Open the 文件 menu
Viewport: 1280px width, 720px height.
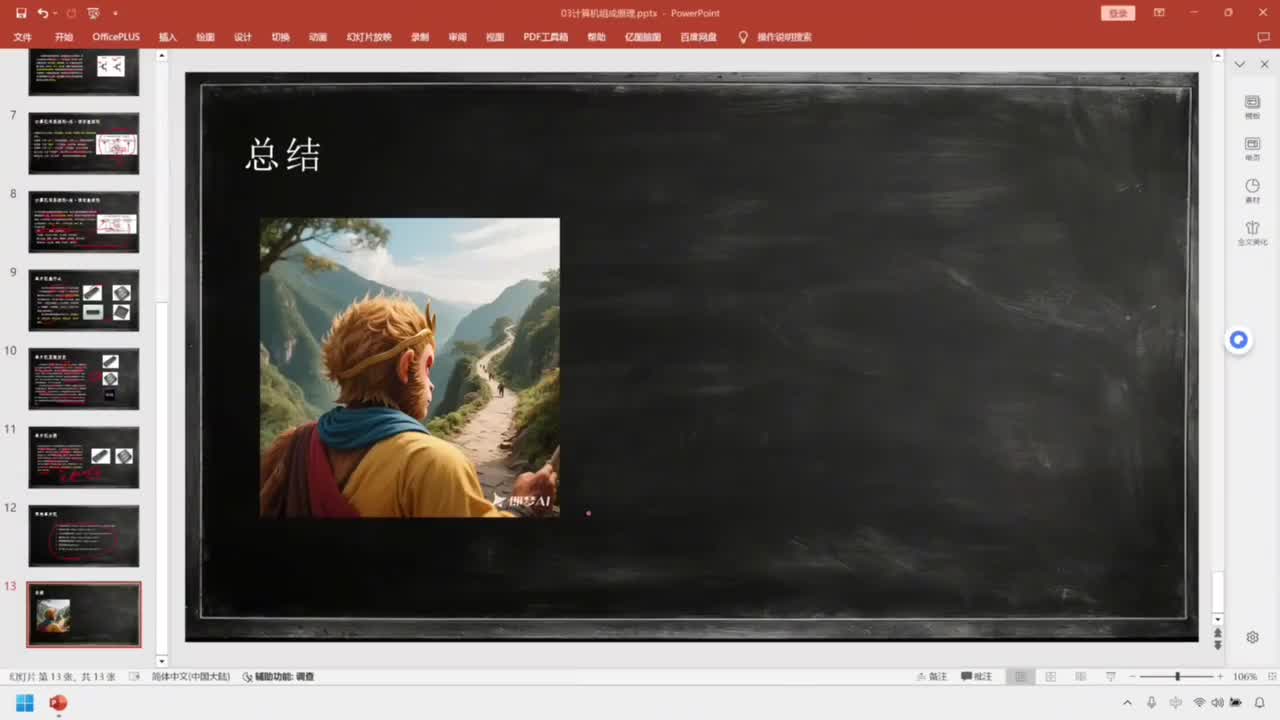(x=22, y=37)
